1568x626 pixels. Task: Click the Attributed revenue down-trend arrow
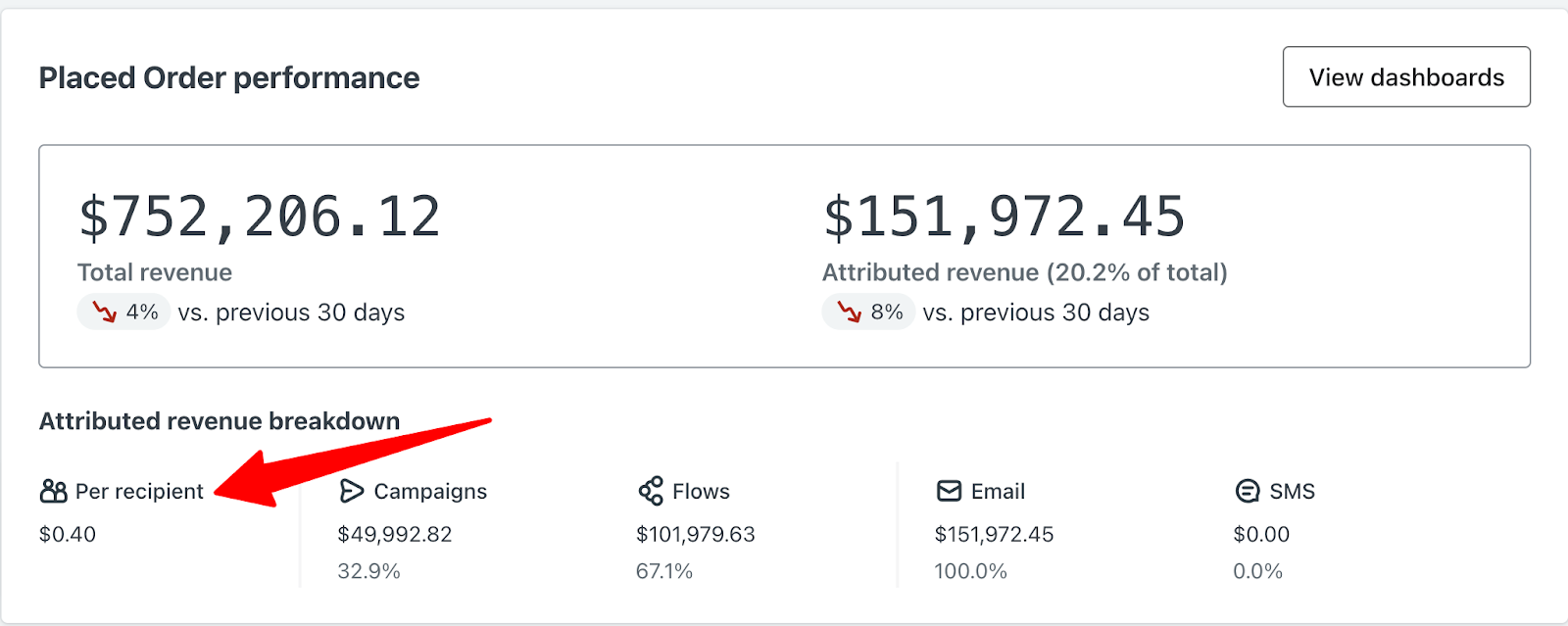[x=849, y=313]
